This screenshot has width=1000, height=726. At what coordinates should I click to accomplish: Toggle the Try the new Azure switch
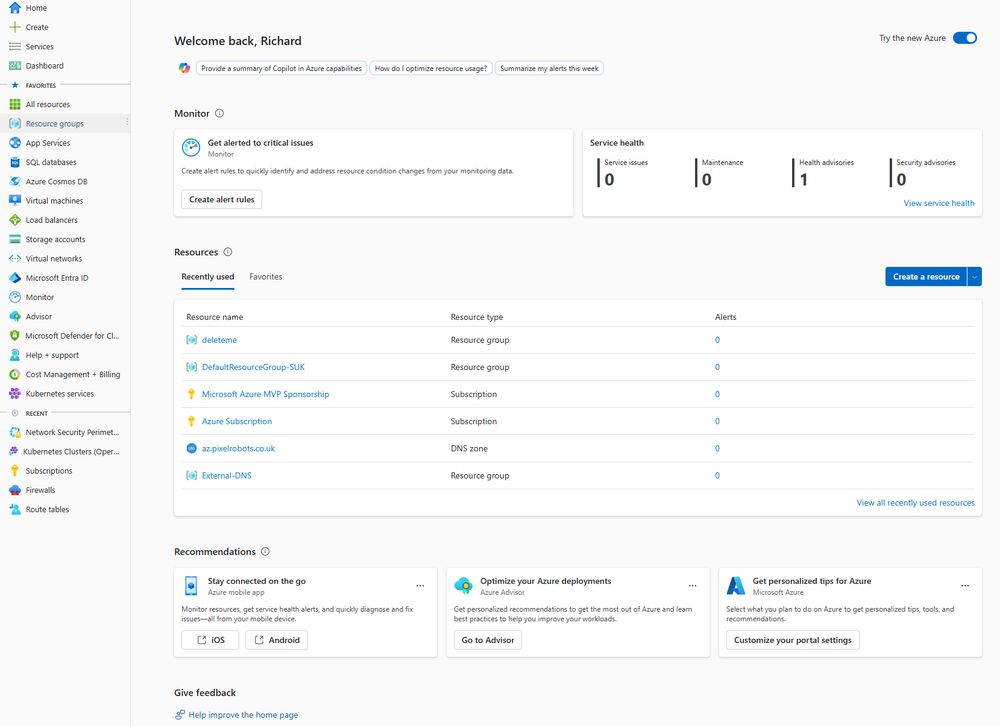[965, 38]
